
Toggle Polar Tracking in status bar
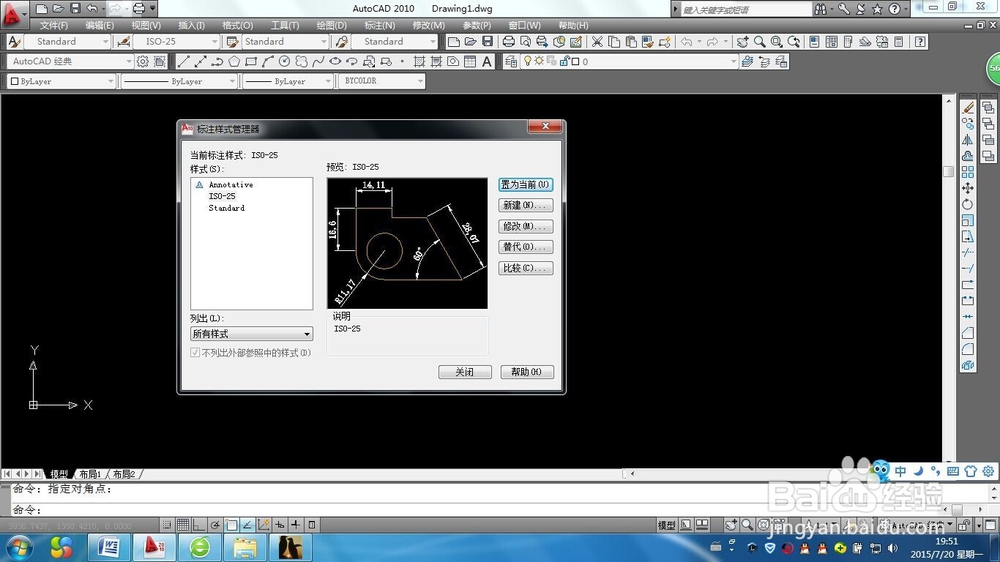point(216,525)
